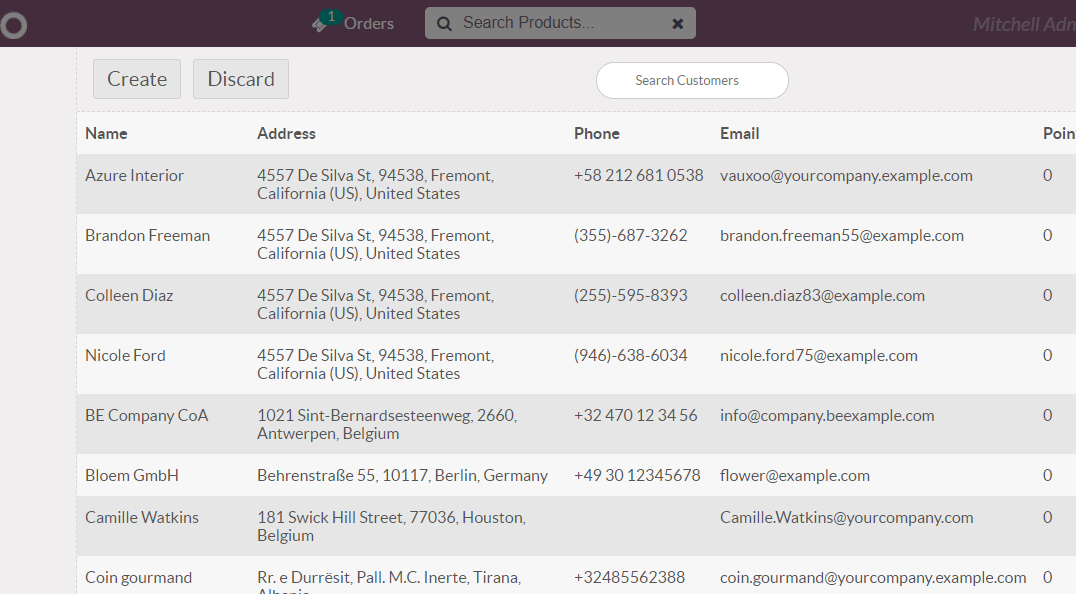Select customer Coin gourmand

(x=139, y=578)
